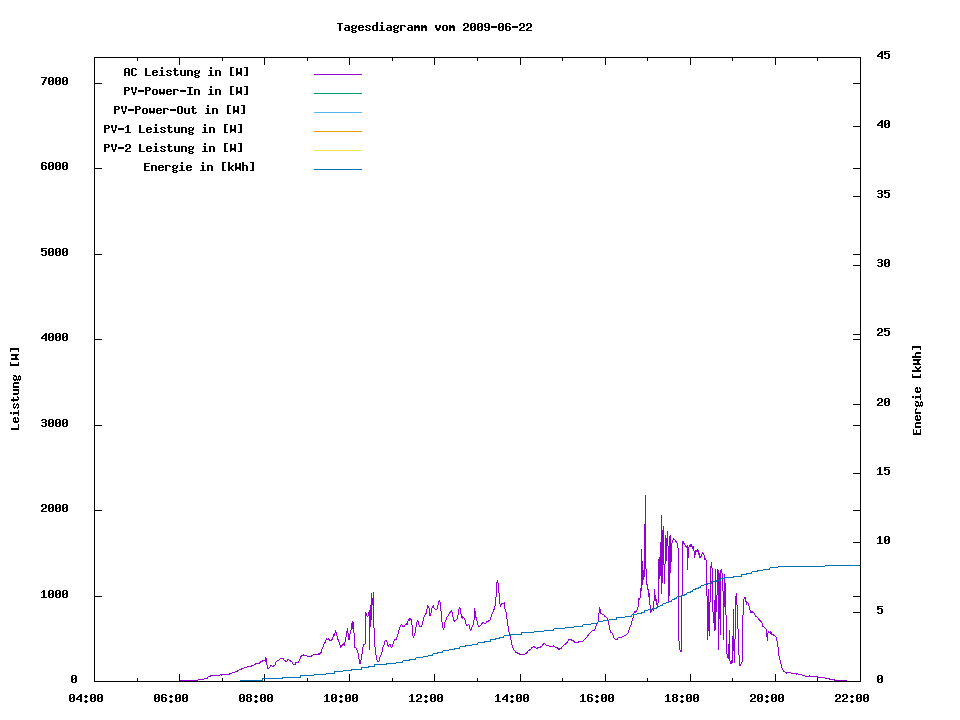Click the Energie in [kWh] legend label

[x=199, y=167]
